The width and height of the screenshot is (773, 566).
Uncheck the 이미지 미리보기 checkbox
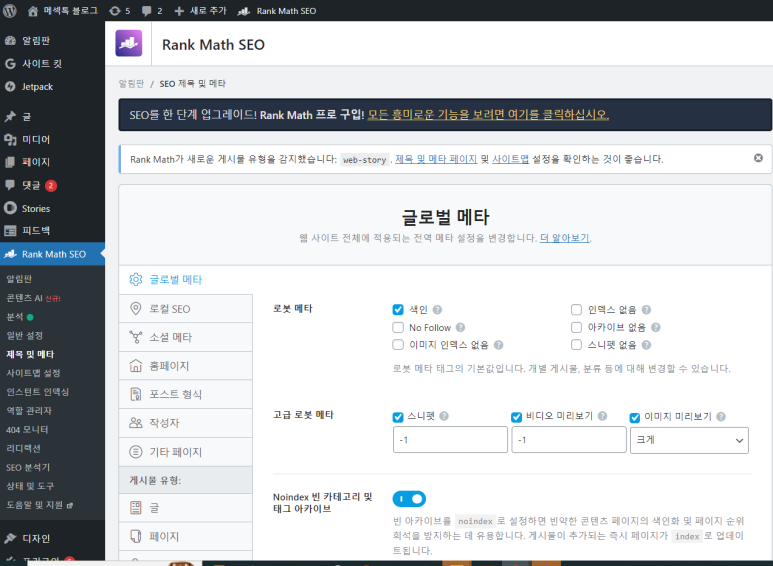point(635,418)
